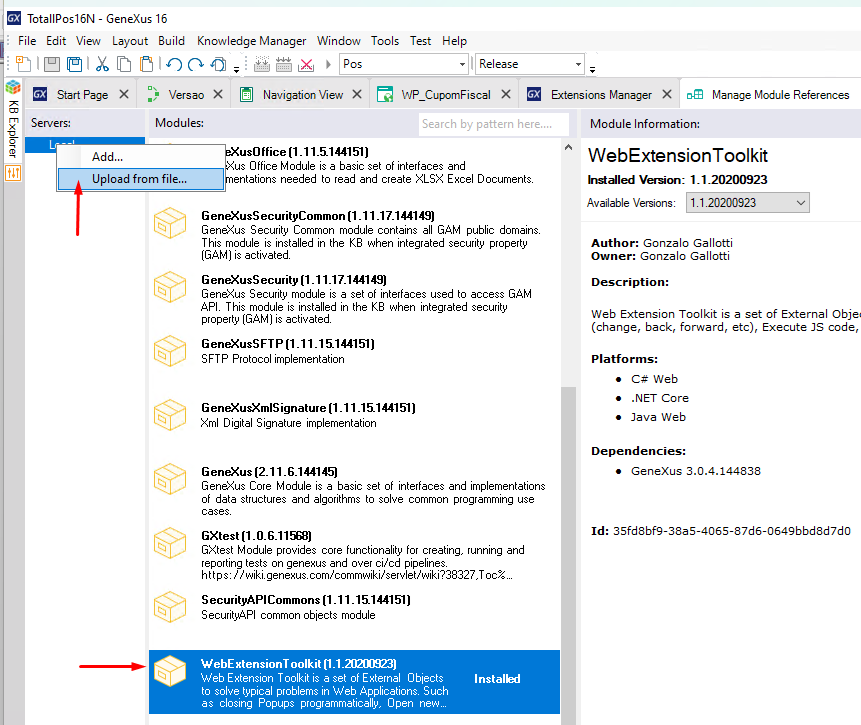Click the Cut scissors icon

pyautogui.click(x=102, y=64)
